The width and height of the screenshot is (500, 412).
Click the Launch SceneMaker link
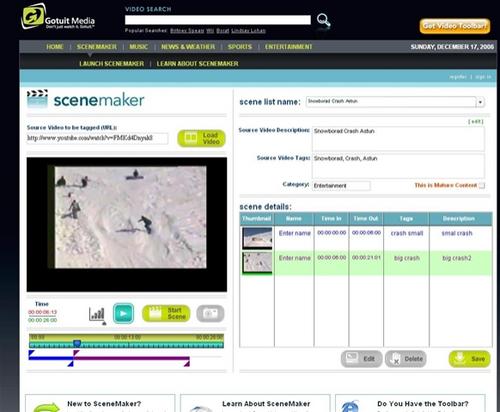[x=112, y=64]
